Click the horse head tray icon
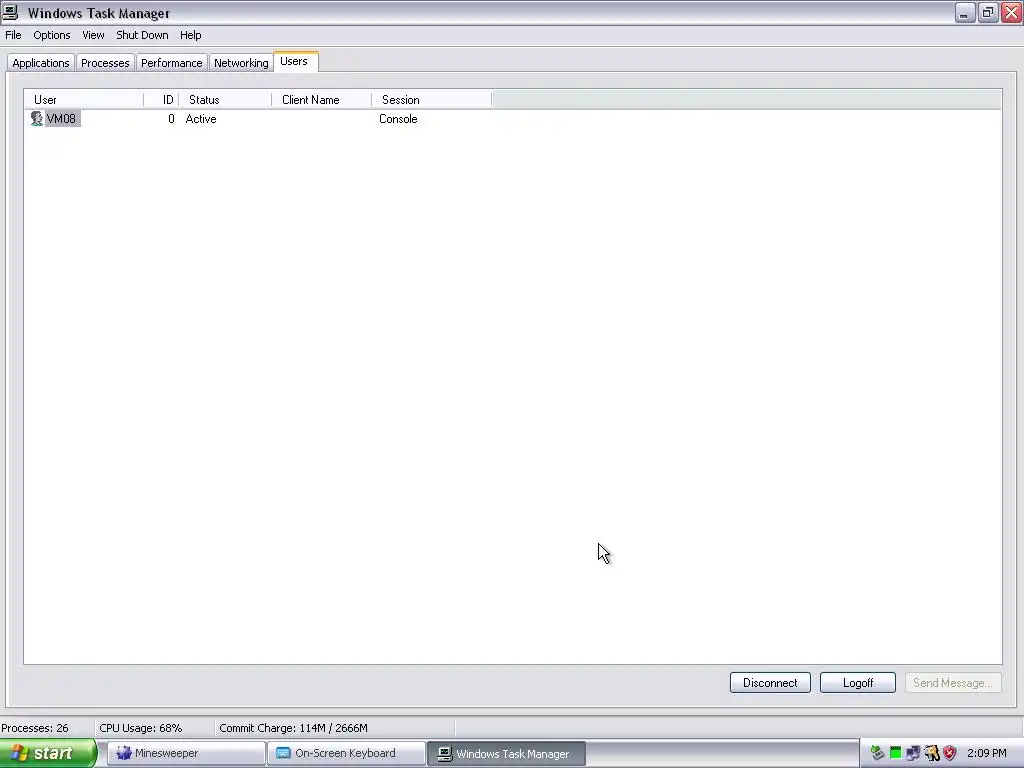Image resolution: width=1024 pixels, height=768 pixels. point(931,753)
